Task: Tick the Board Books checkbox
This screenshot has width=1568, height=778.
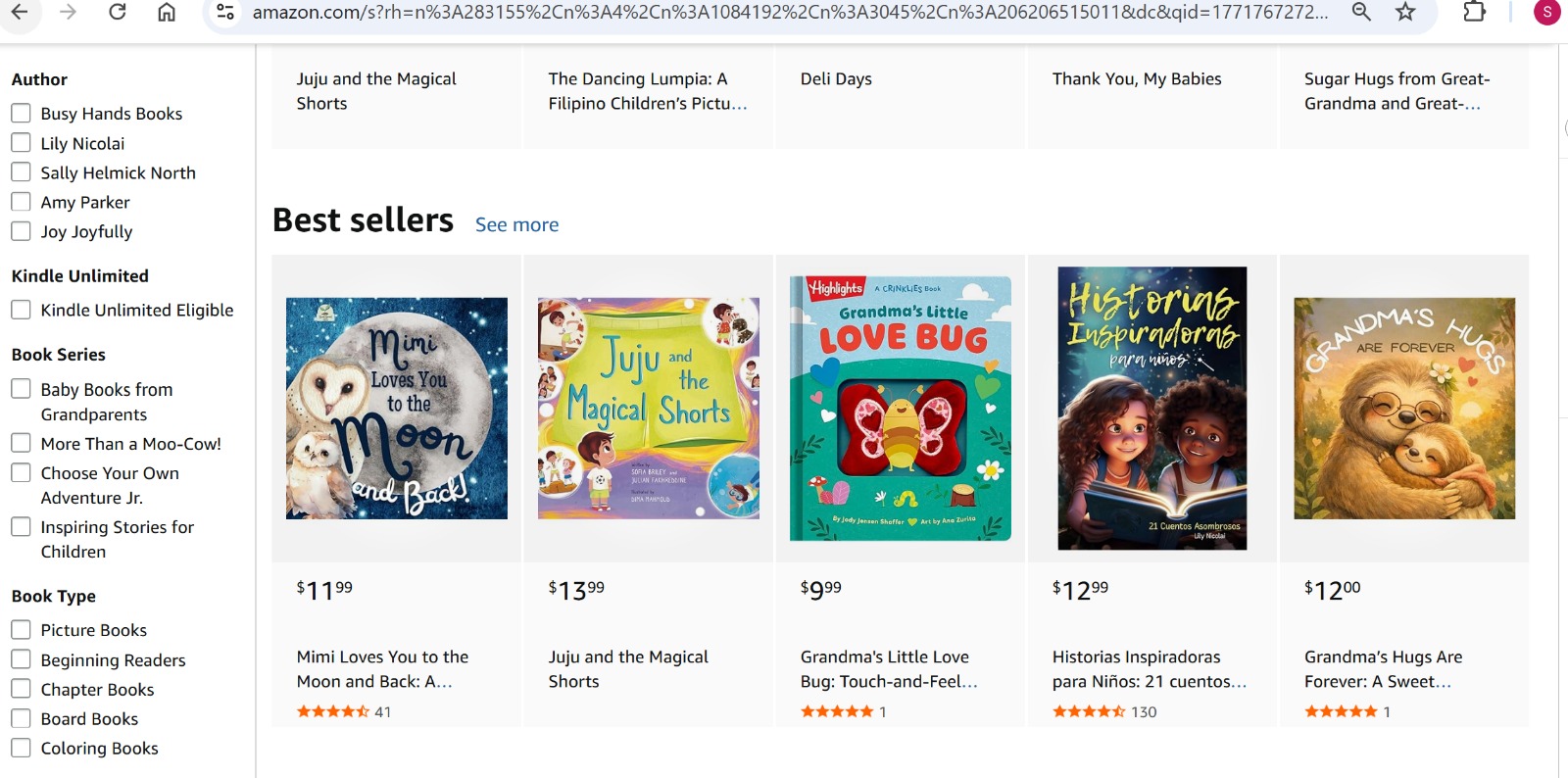Action: click(21, 718)
